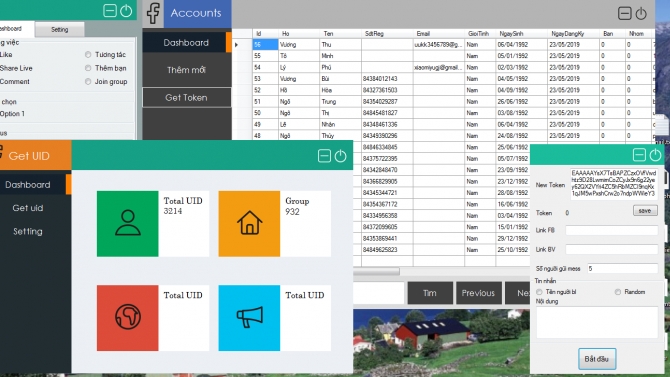
Task: Minimize the Accounts window
Action: (625, 14)
